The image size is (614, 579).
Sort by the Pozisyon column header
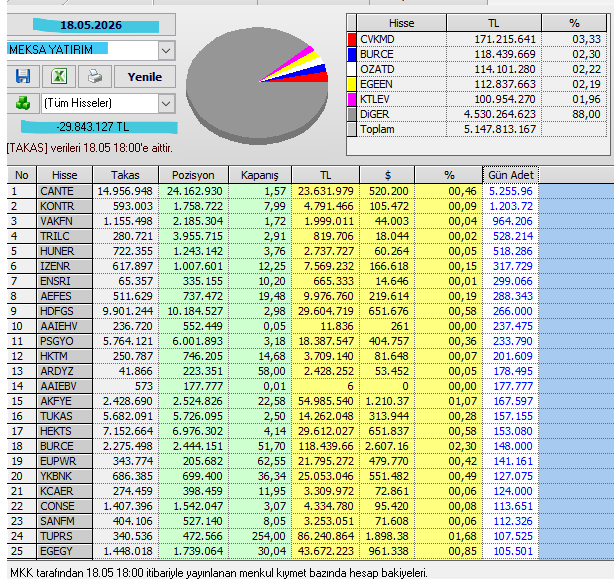click(193, 175)
